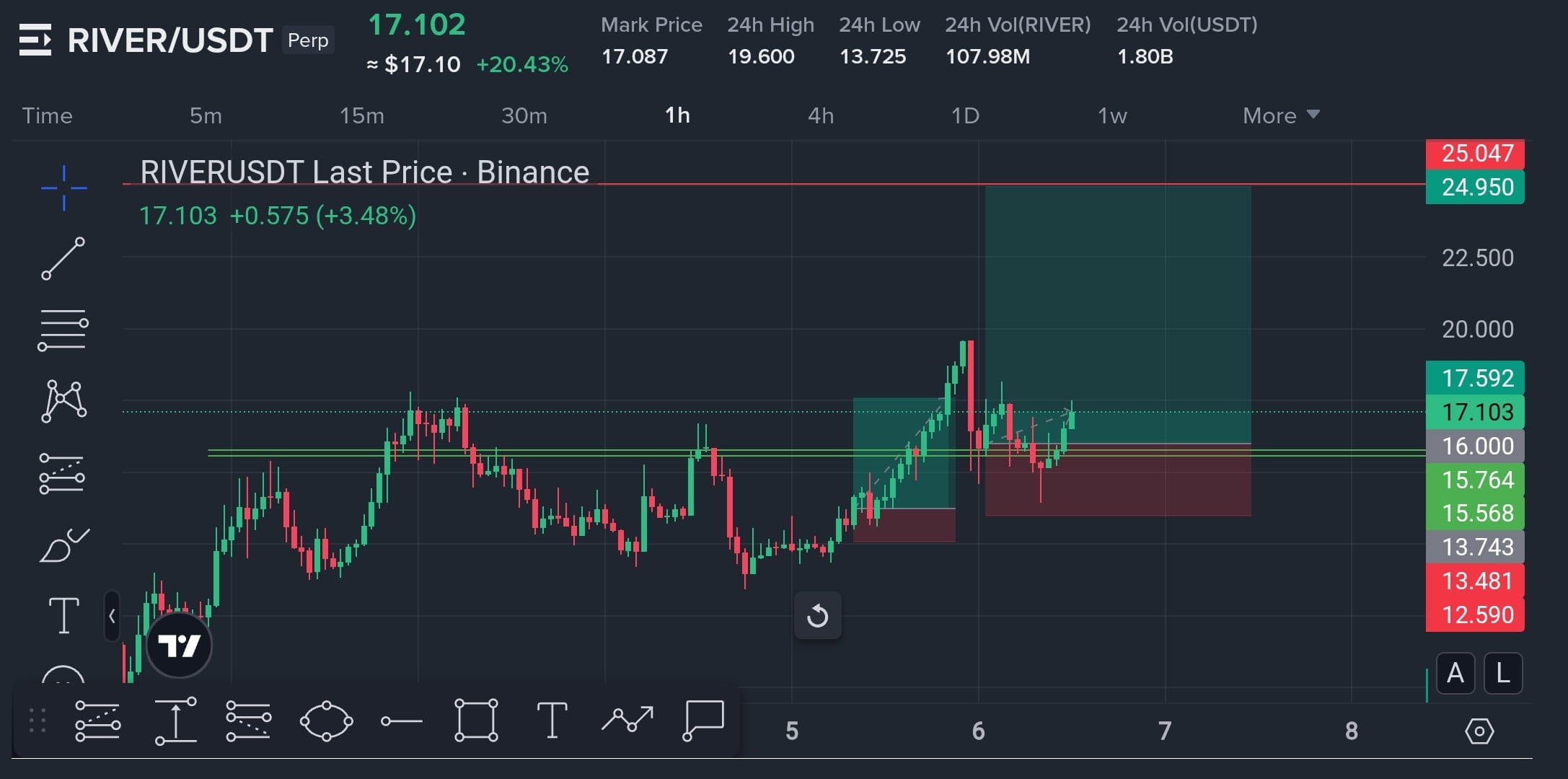
Task: Select the trend line drawing tool
Action: (x=63, y=258)
